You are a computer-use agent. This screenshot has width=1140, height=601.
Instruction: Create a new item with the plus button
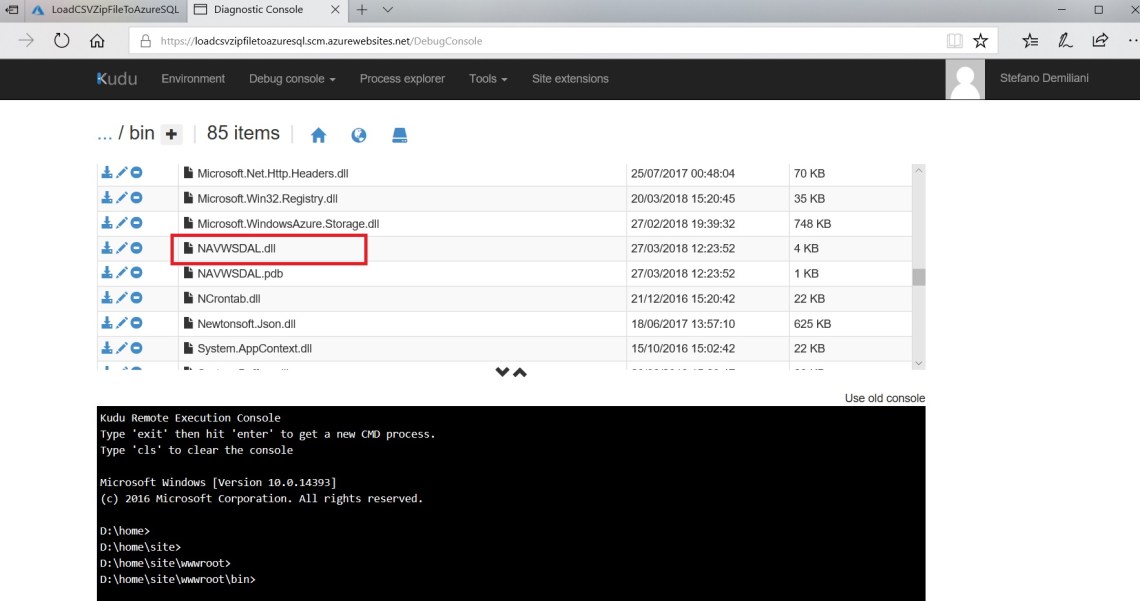coord(170,133)
